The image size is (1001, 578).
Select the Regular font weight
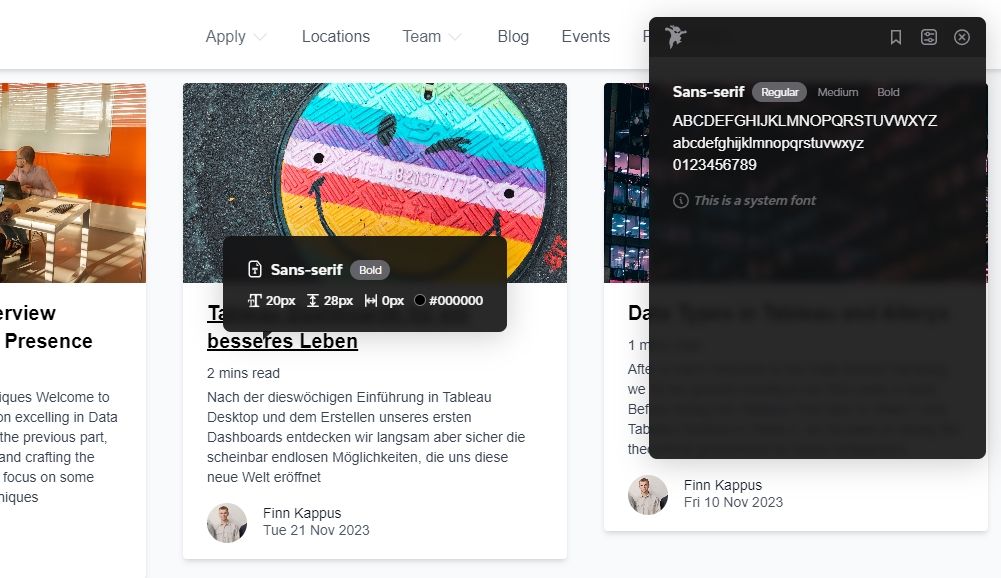click(779, 92)
